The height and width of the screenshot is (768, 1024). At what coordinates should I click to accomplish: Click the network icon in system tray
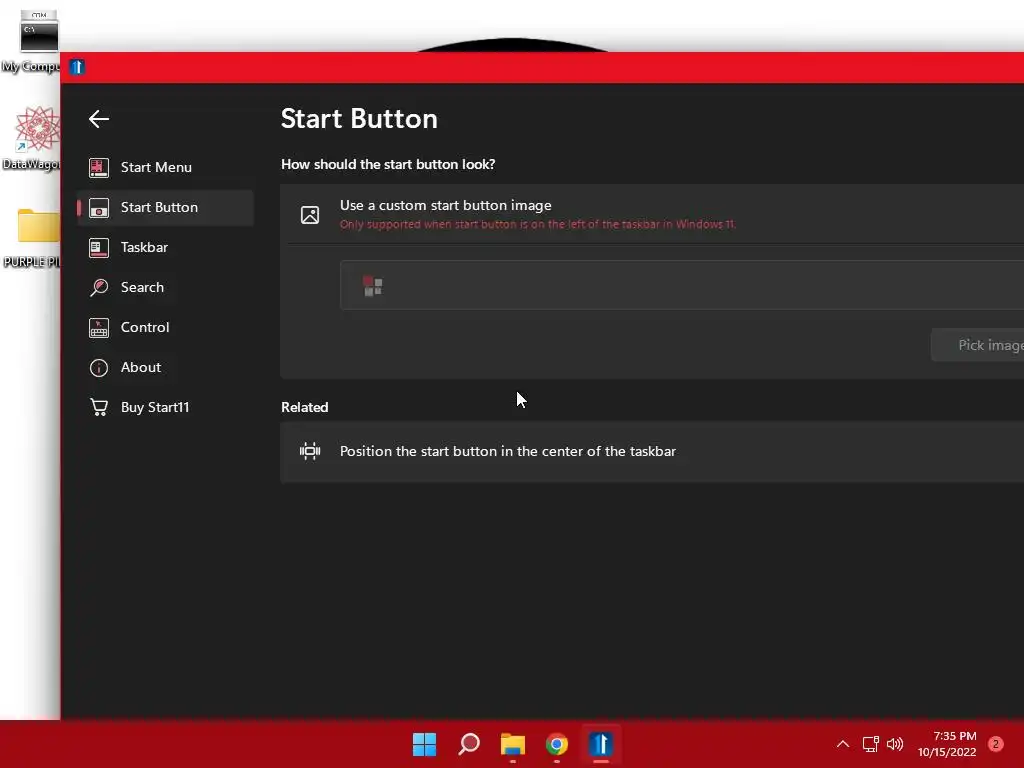tap(870, 744)
